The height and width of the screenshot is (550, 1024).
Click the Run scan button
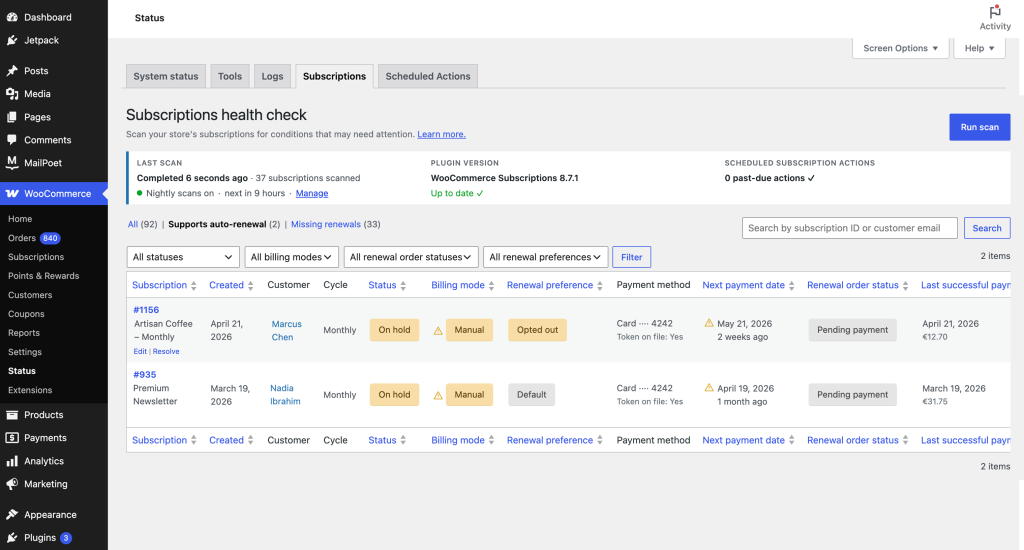980,127
